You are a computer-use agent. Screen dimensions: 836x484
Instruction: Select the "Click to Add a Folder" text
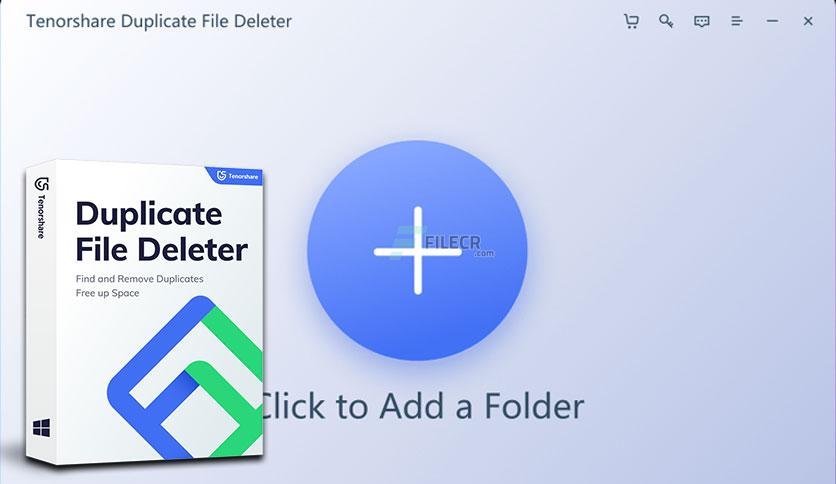click(421, 406)
